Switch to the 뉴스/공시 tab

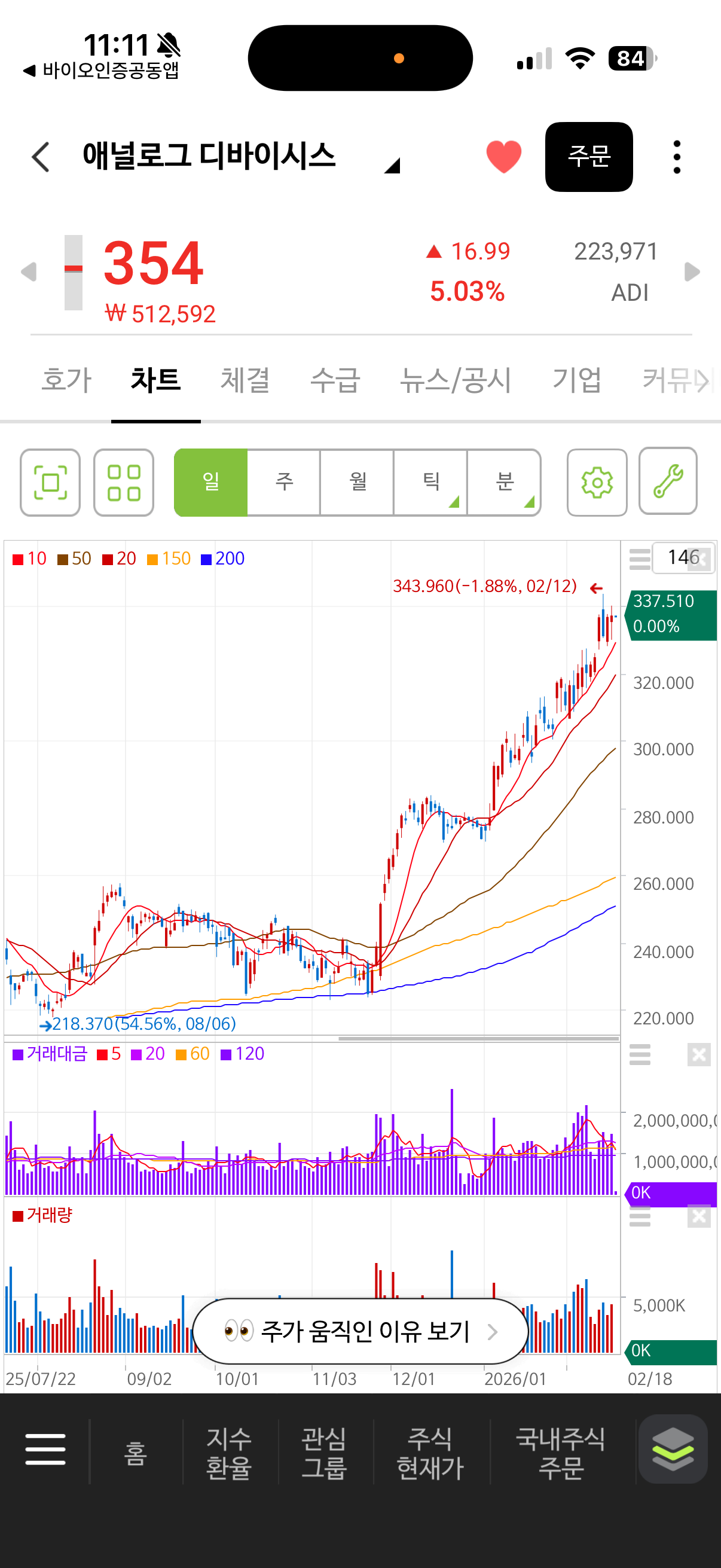tap(456, 380)
